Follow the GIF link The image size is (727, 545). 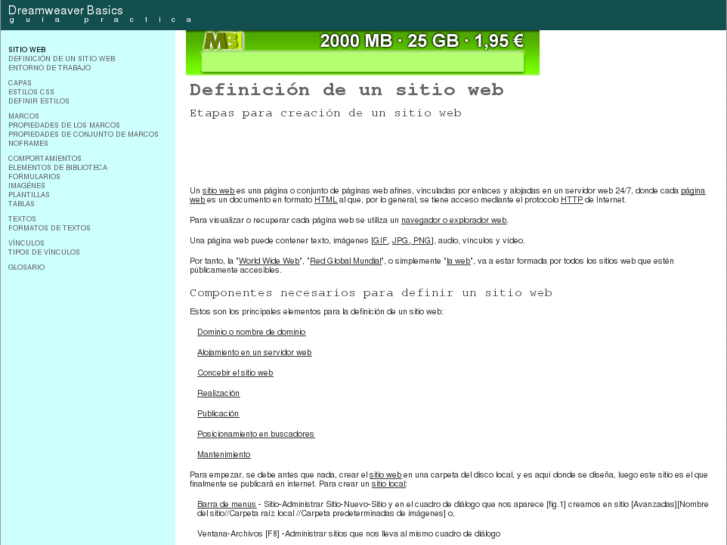click(x=380, y=241)
